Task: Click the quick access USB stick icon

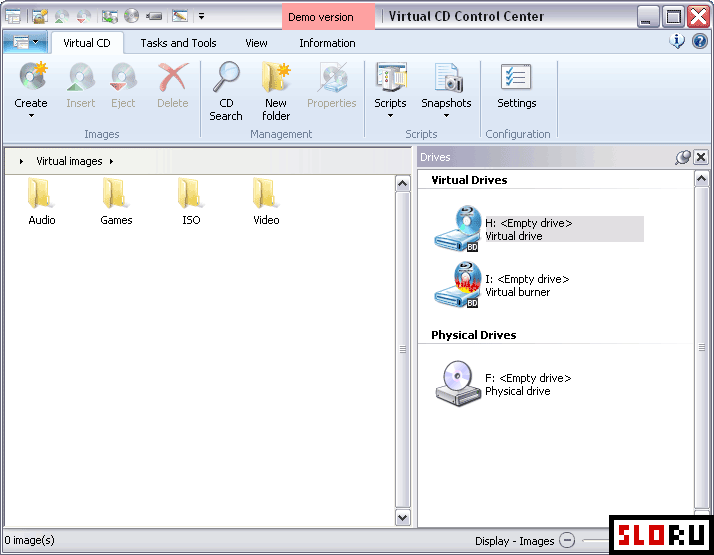Action: point(154,16)
